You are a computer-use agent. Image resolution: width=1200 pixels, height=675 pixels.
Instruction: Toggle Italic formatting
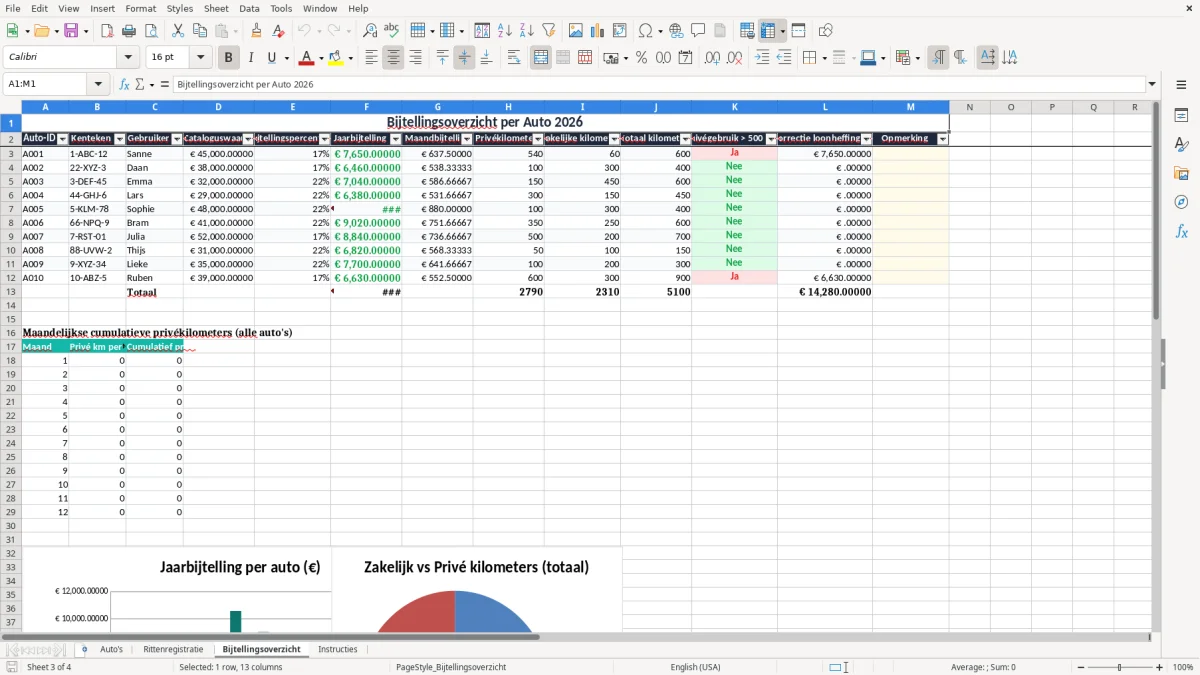coord(251,58)
